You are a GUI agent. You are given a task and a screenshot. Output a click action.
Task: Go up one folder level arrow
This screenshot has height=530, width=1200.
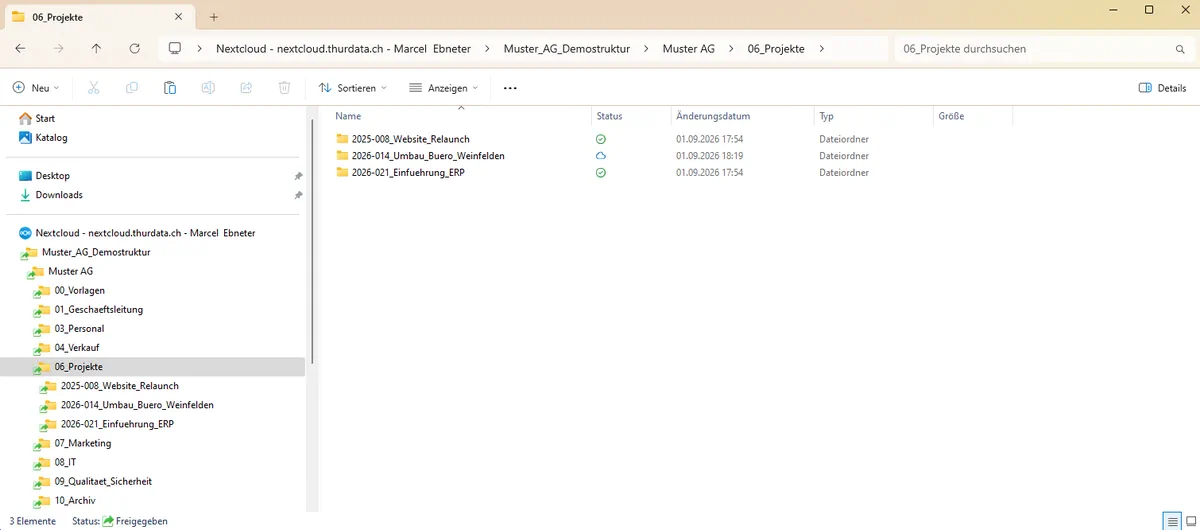(96, 48)
